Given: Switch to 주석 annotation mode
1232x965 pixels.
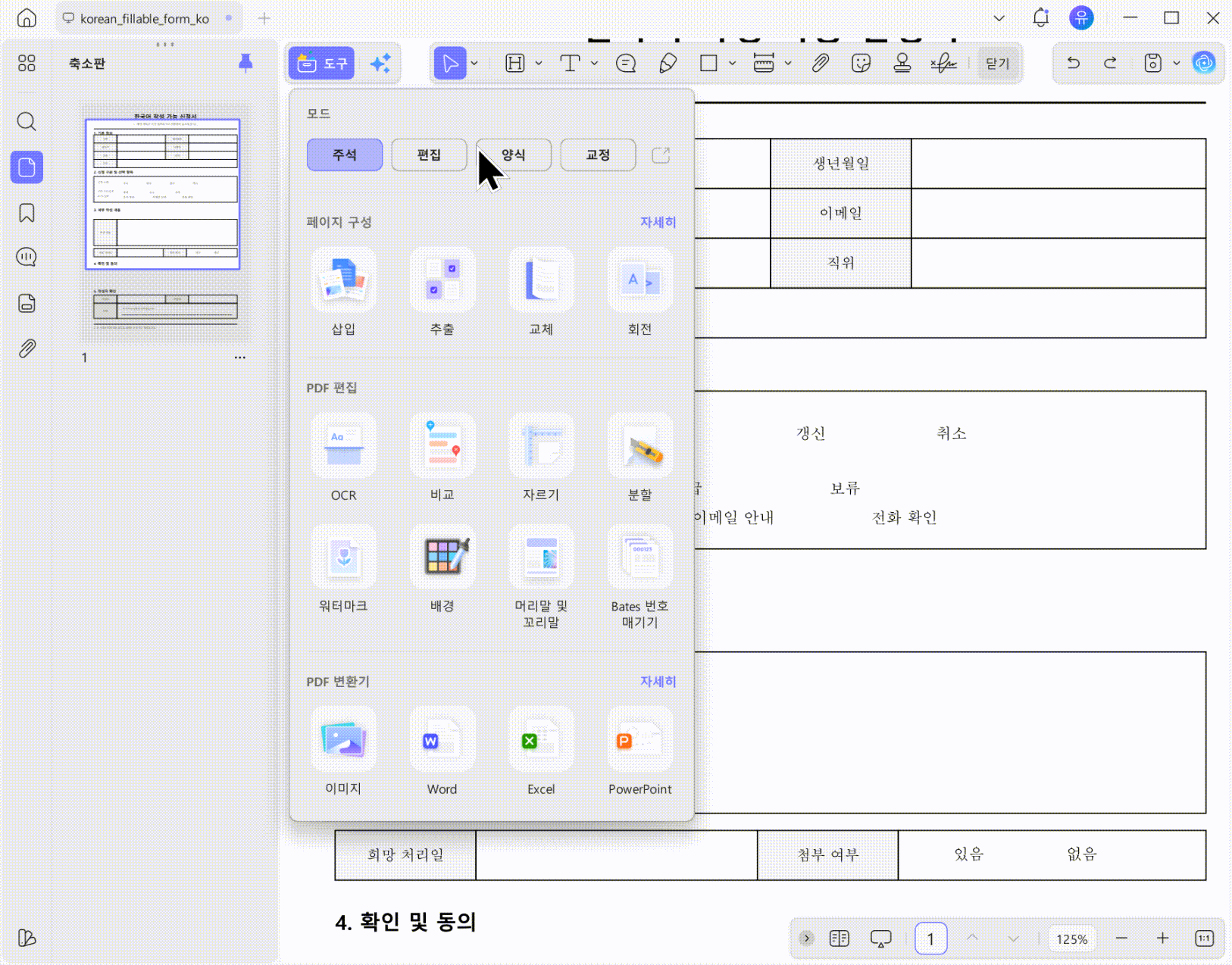Looking at the screenshot, I should point(345,155).
